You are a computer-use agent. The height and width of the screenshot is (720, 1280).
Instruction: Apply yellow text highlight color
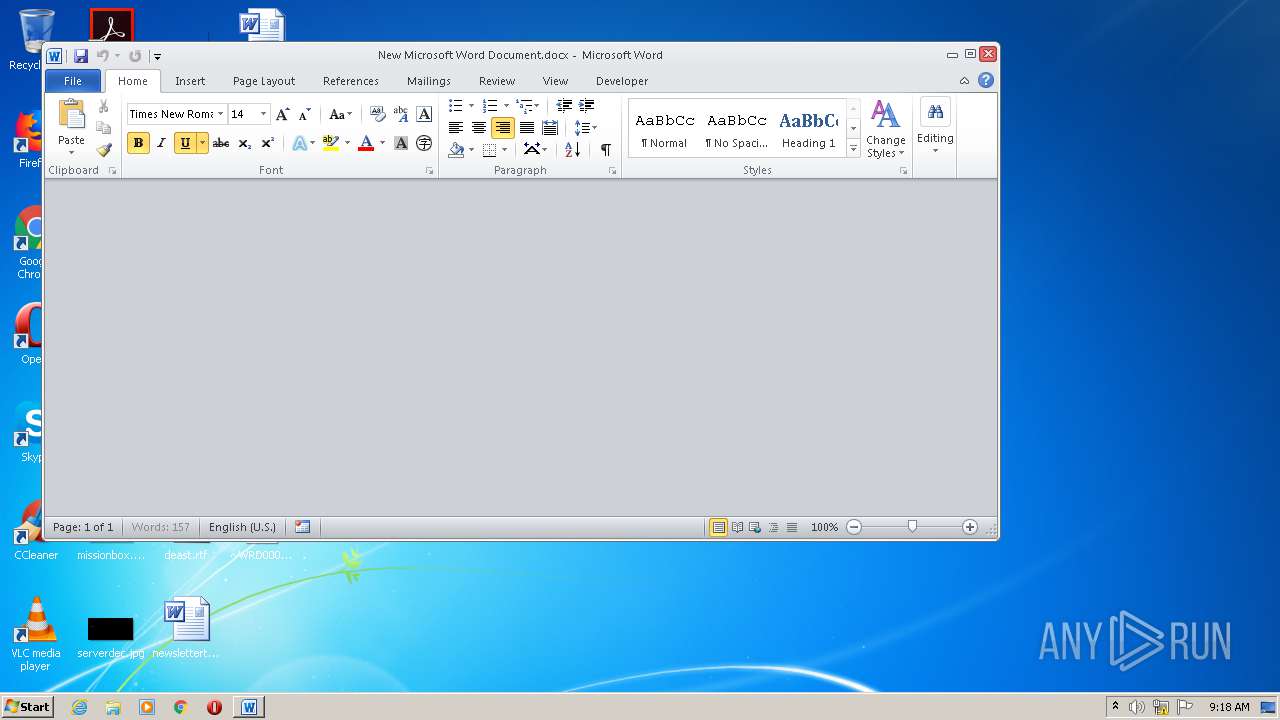pos(331,143)
